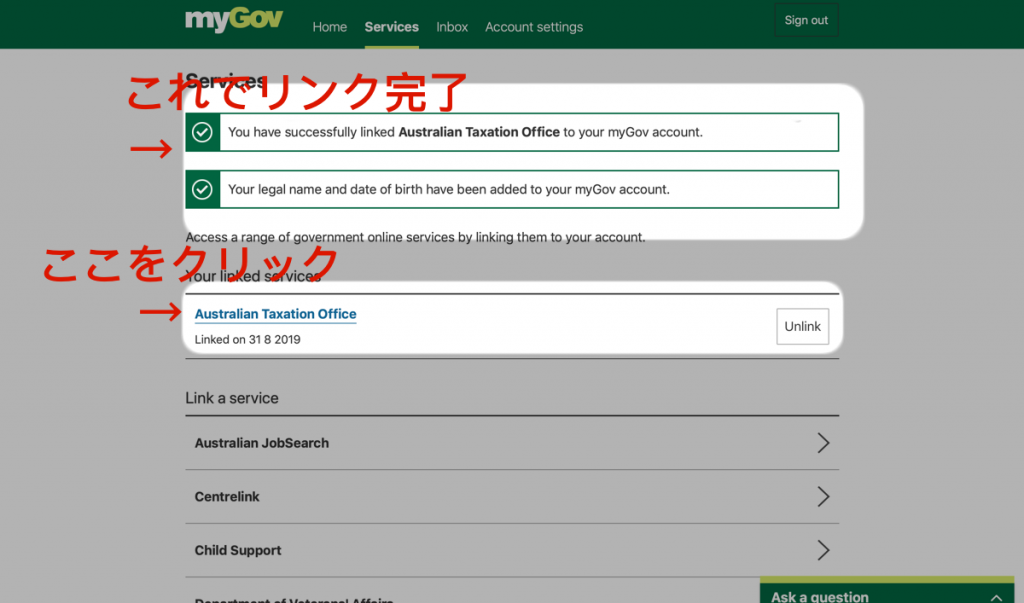Click Unlink for Australian Taxation Office
The image size is (1024, 603).
click(x=802, y=327)
